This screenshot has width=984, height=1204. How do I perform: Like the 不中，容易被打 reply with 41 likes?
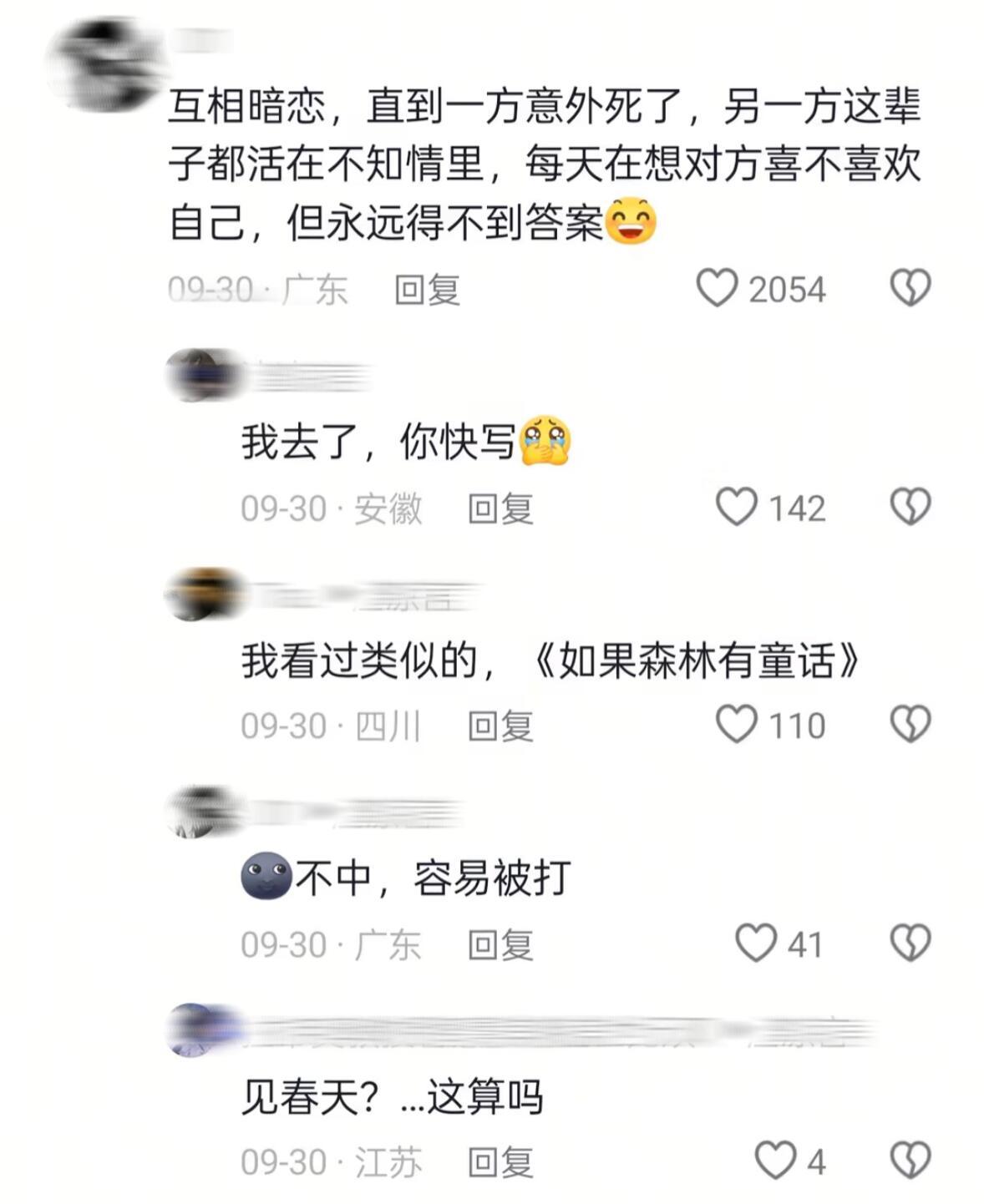click(755, 943)
